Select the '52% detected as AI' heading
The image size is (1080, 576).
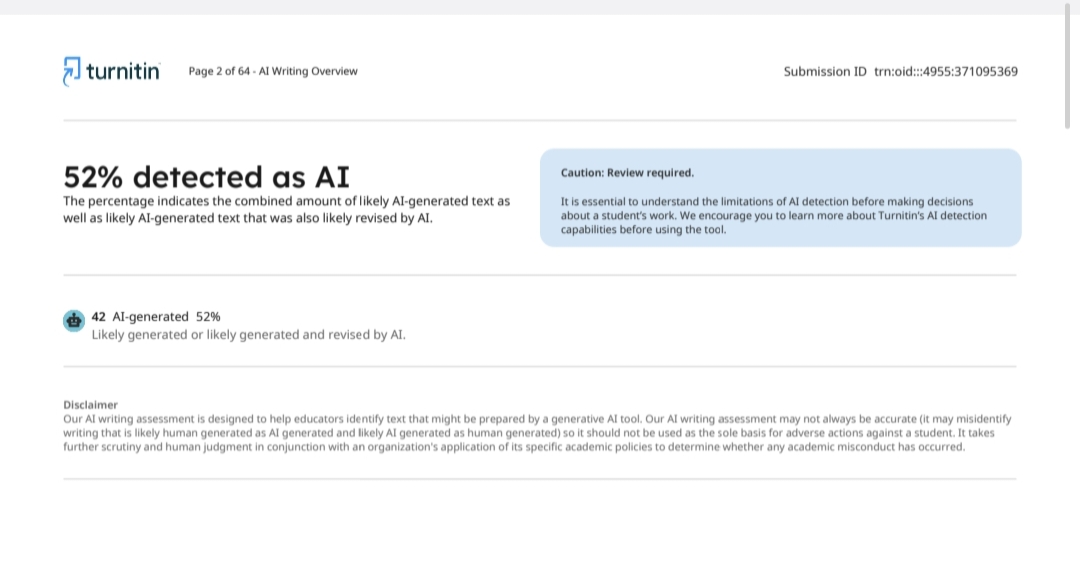207,176
